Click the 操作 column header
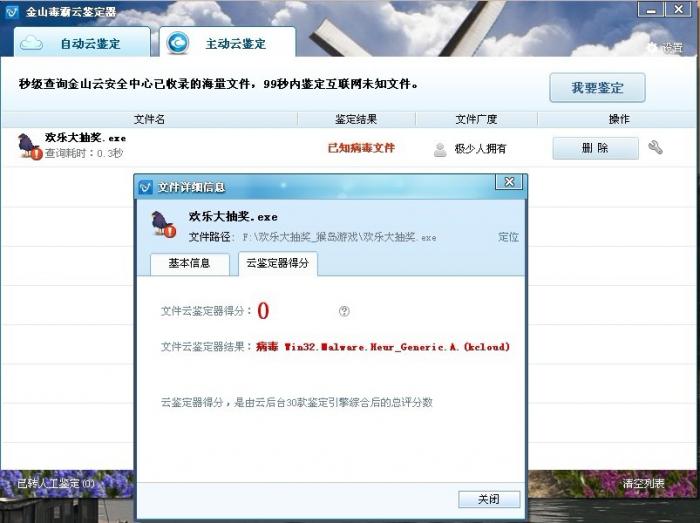 click(x=619, y=119)
